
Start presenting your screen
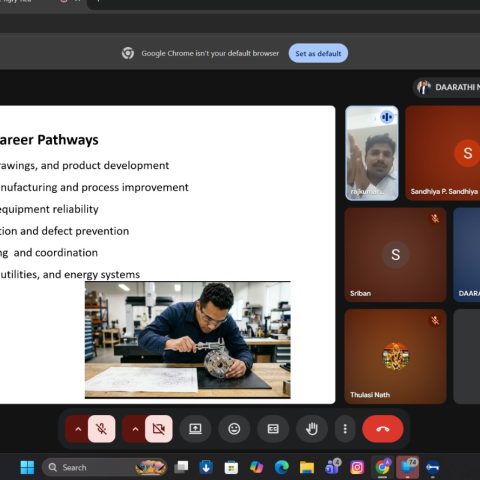tap(195, 429)
